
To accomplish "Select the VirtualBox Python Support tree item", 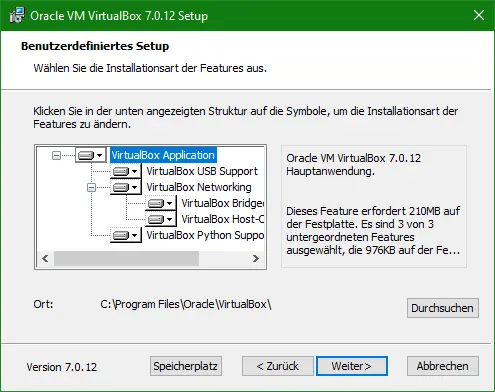I will click(x=205, y=235).
